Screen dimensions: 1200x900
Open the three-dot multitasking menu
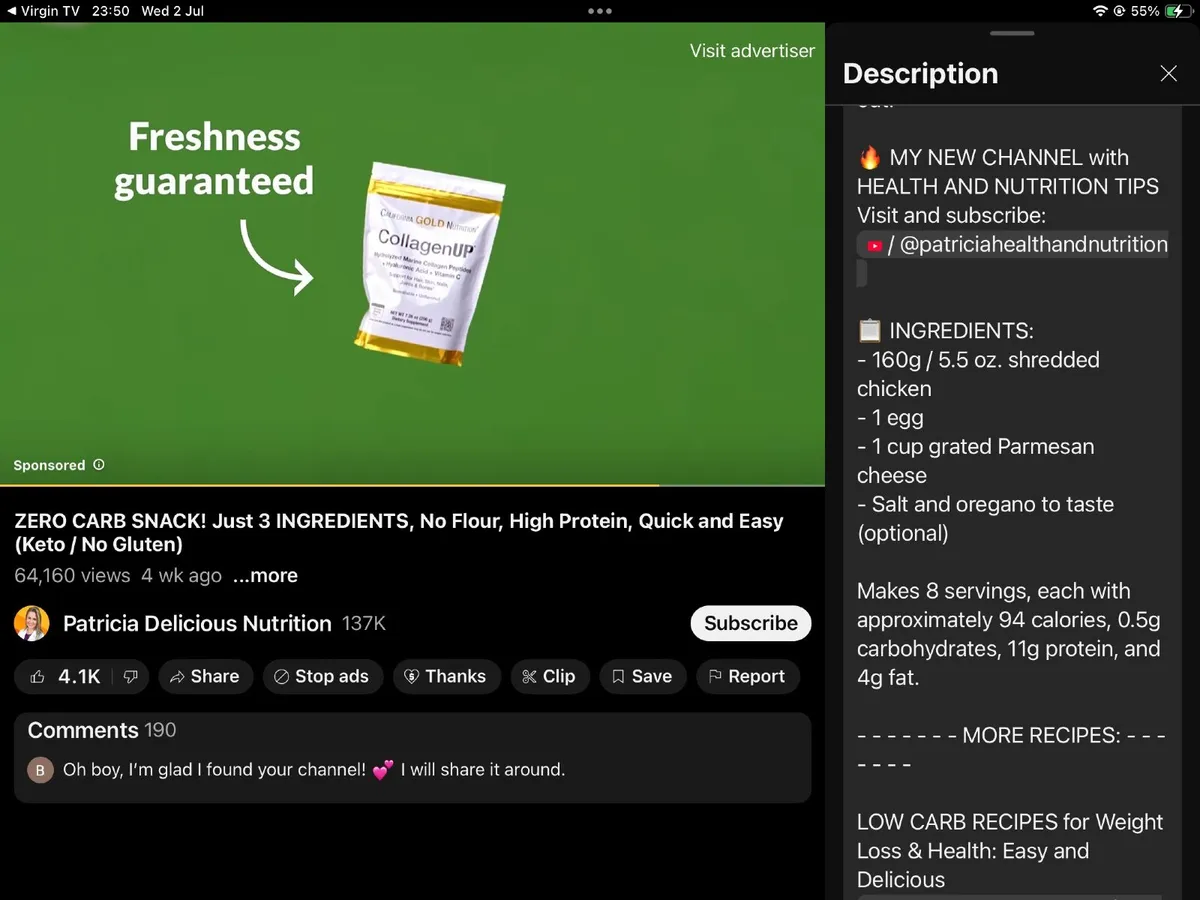click(600, 11)
